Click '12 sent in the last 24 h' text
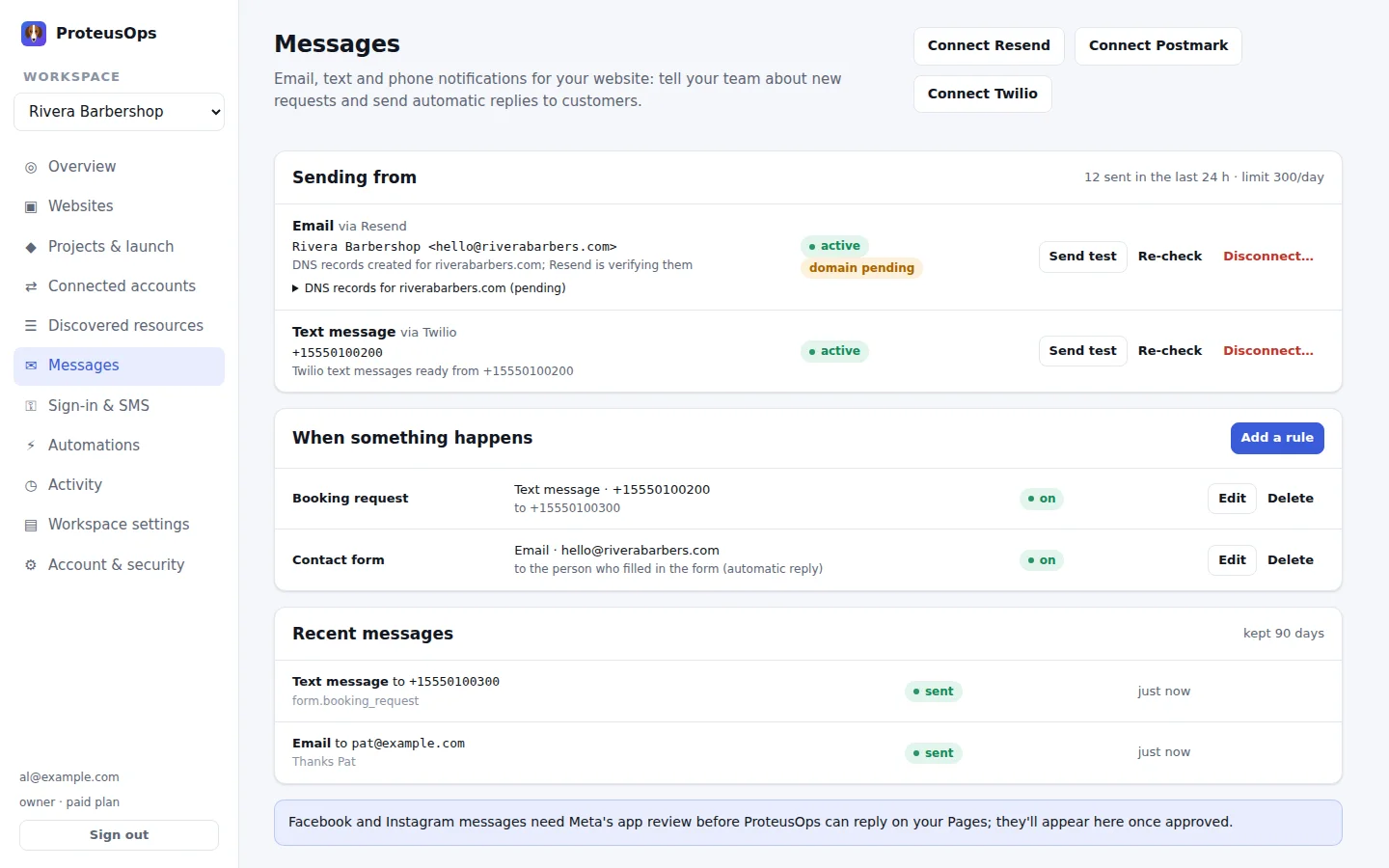This screenshot has width=1389, height=868. point(1157,177)
